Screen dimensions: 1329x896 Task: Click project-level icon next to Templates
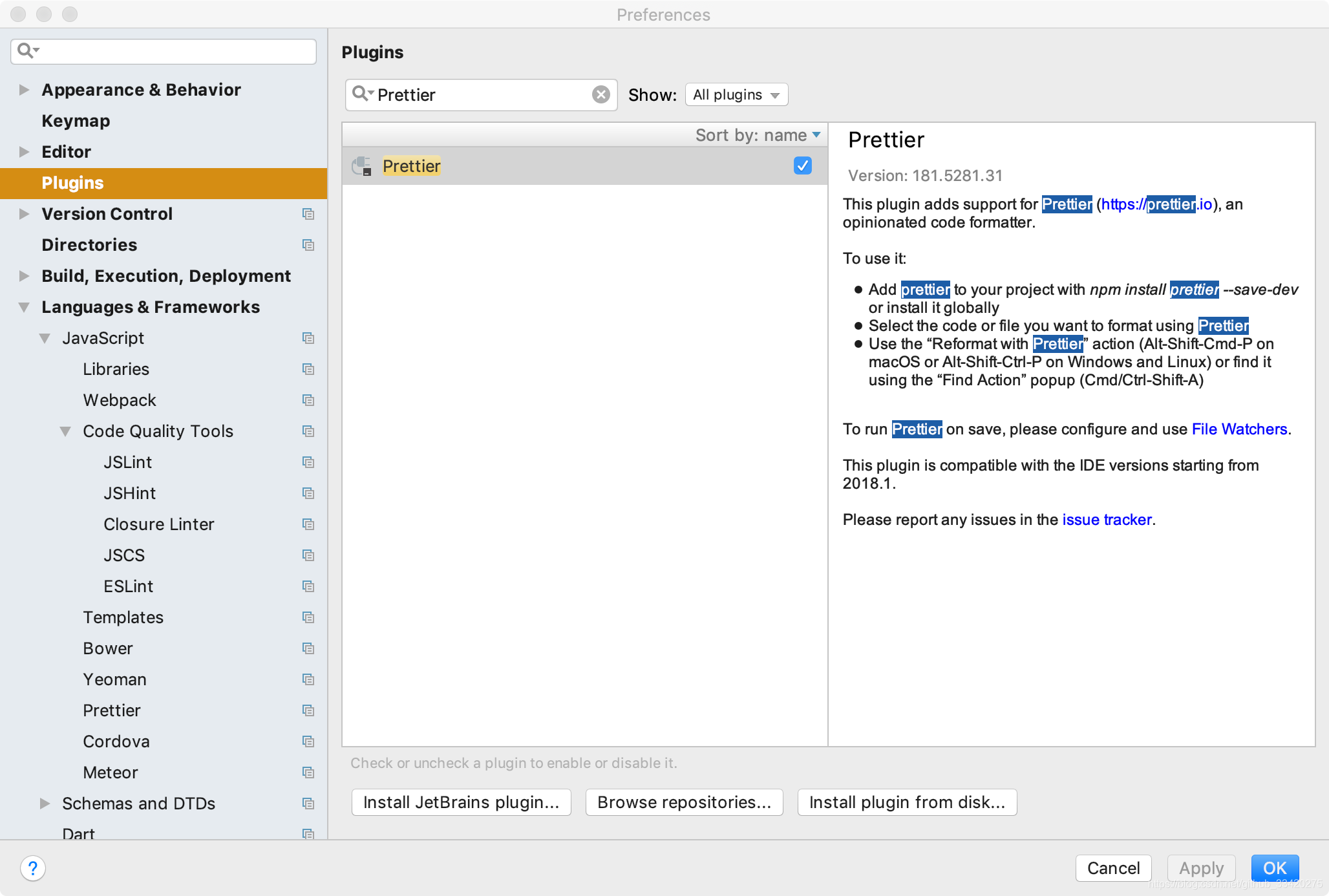[308, 617]
